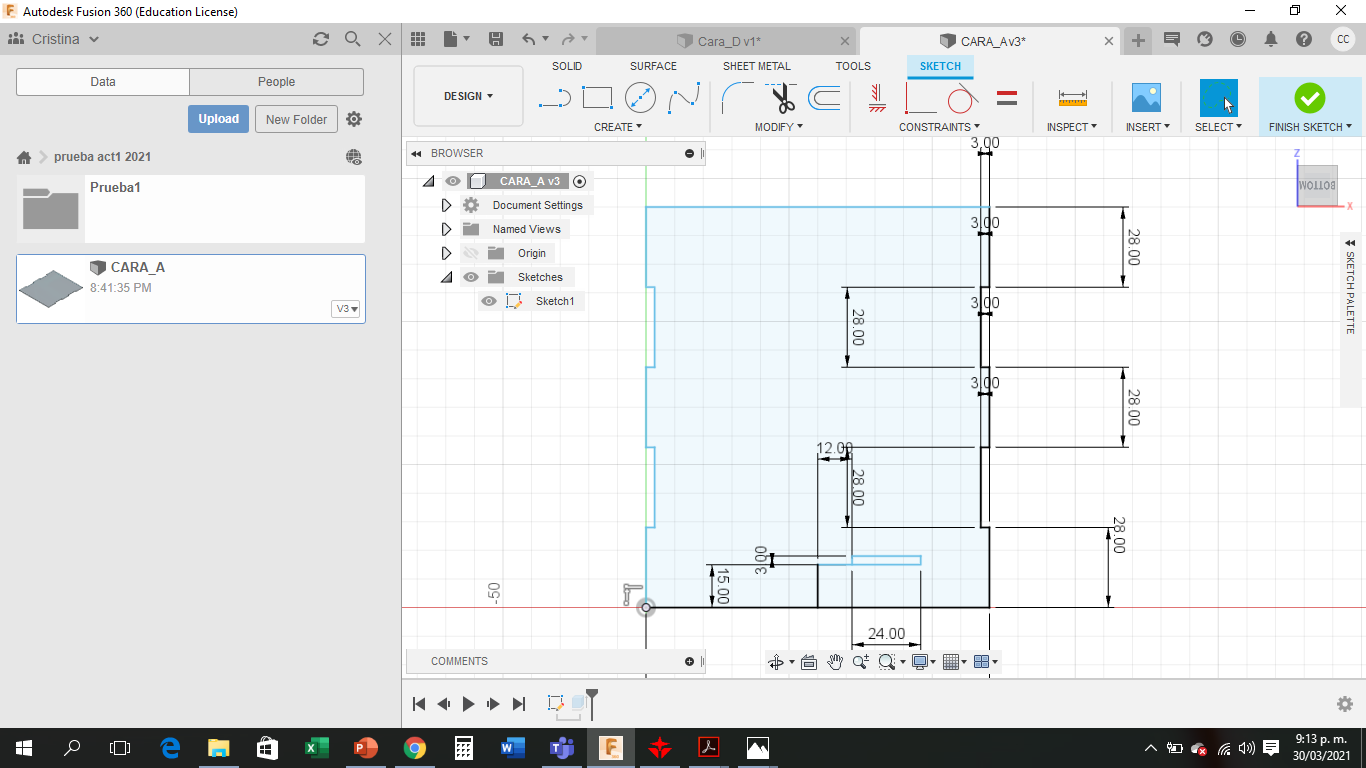The image size is (1366, 768).
Task: Search in the data panel
Action: click(x=352, y=39)
